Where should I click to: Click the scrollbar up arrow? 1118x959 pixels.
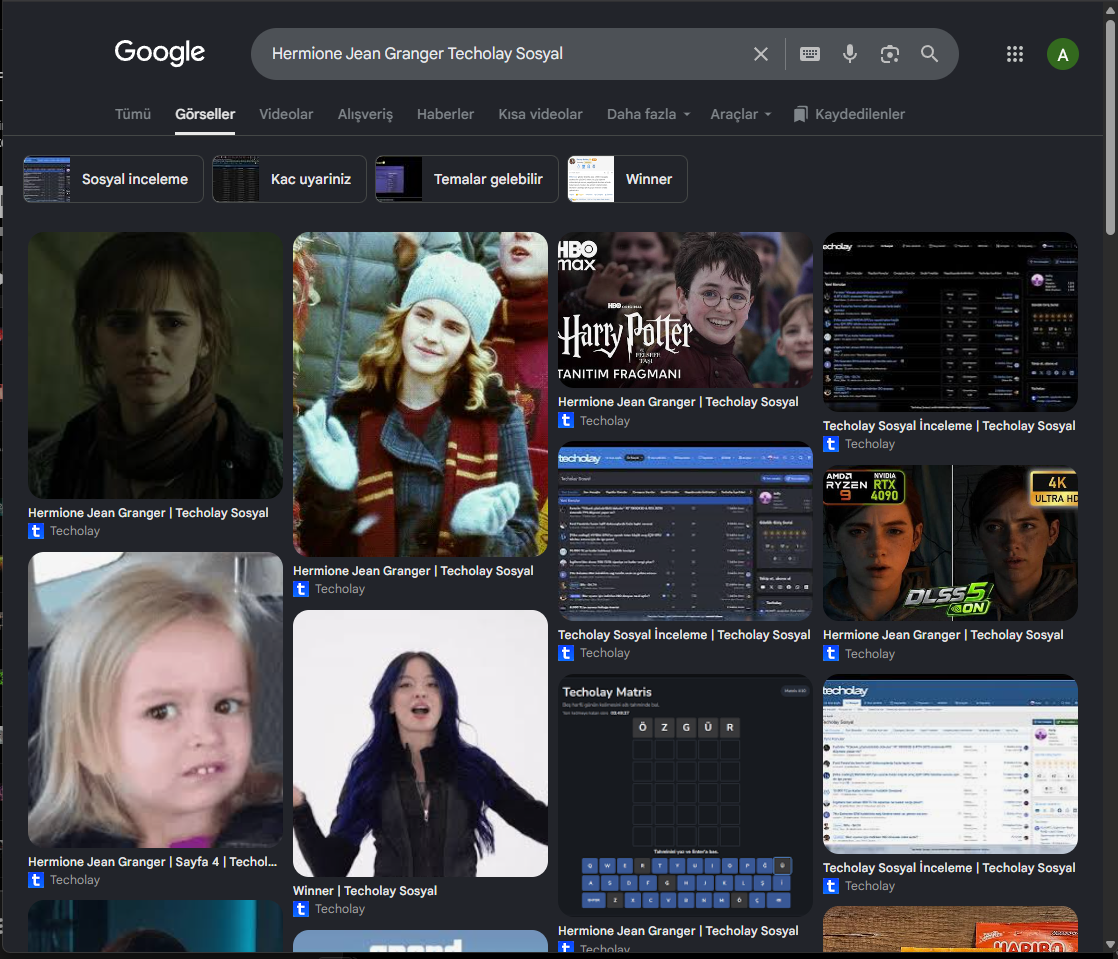click(1110, 9)
